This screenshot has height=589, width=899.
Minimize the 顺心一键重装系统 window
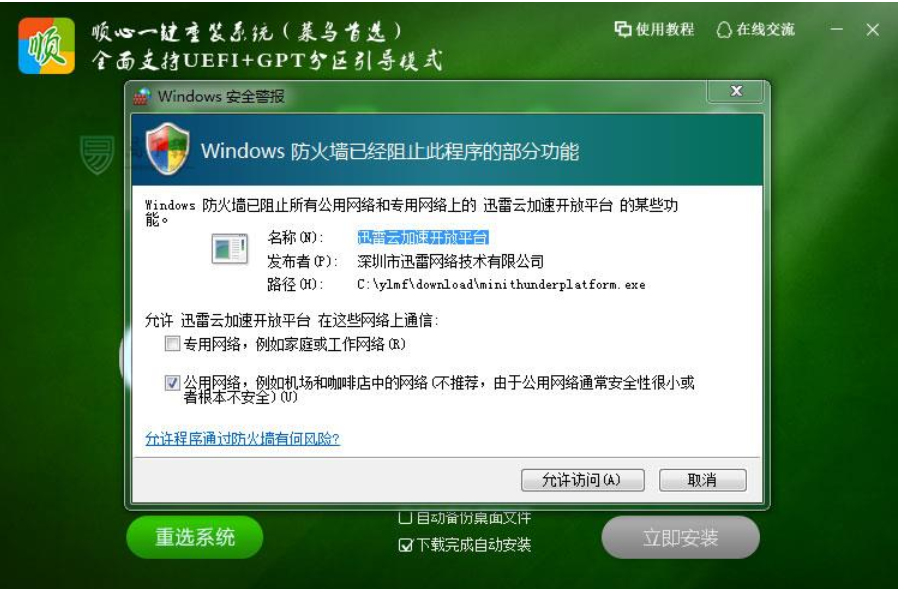point(837,29)
